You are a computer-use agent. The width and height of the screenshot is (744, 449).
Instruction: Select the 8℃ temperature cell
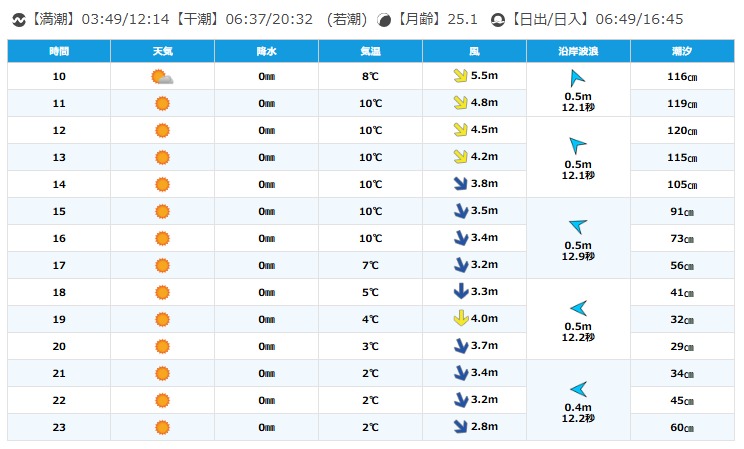370,76
